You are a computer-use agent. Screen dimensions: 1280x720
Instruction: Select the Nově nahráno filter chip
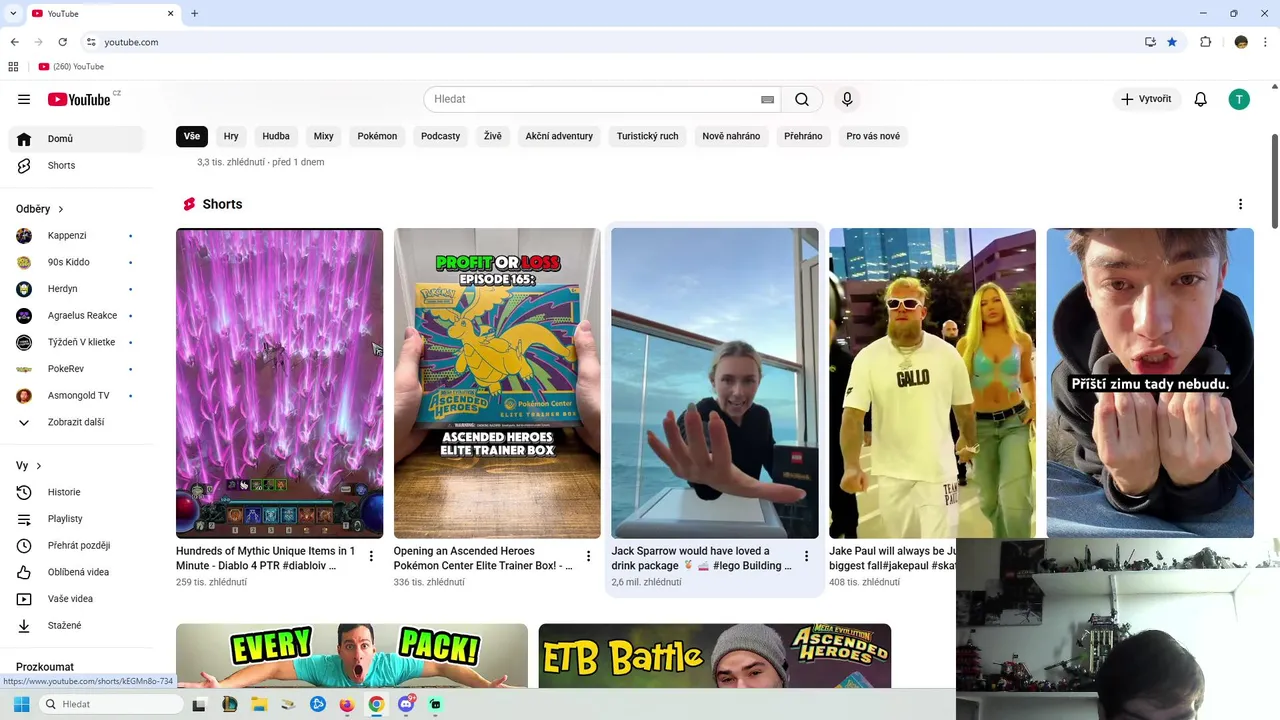tap(731, 136)
